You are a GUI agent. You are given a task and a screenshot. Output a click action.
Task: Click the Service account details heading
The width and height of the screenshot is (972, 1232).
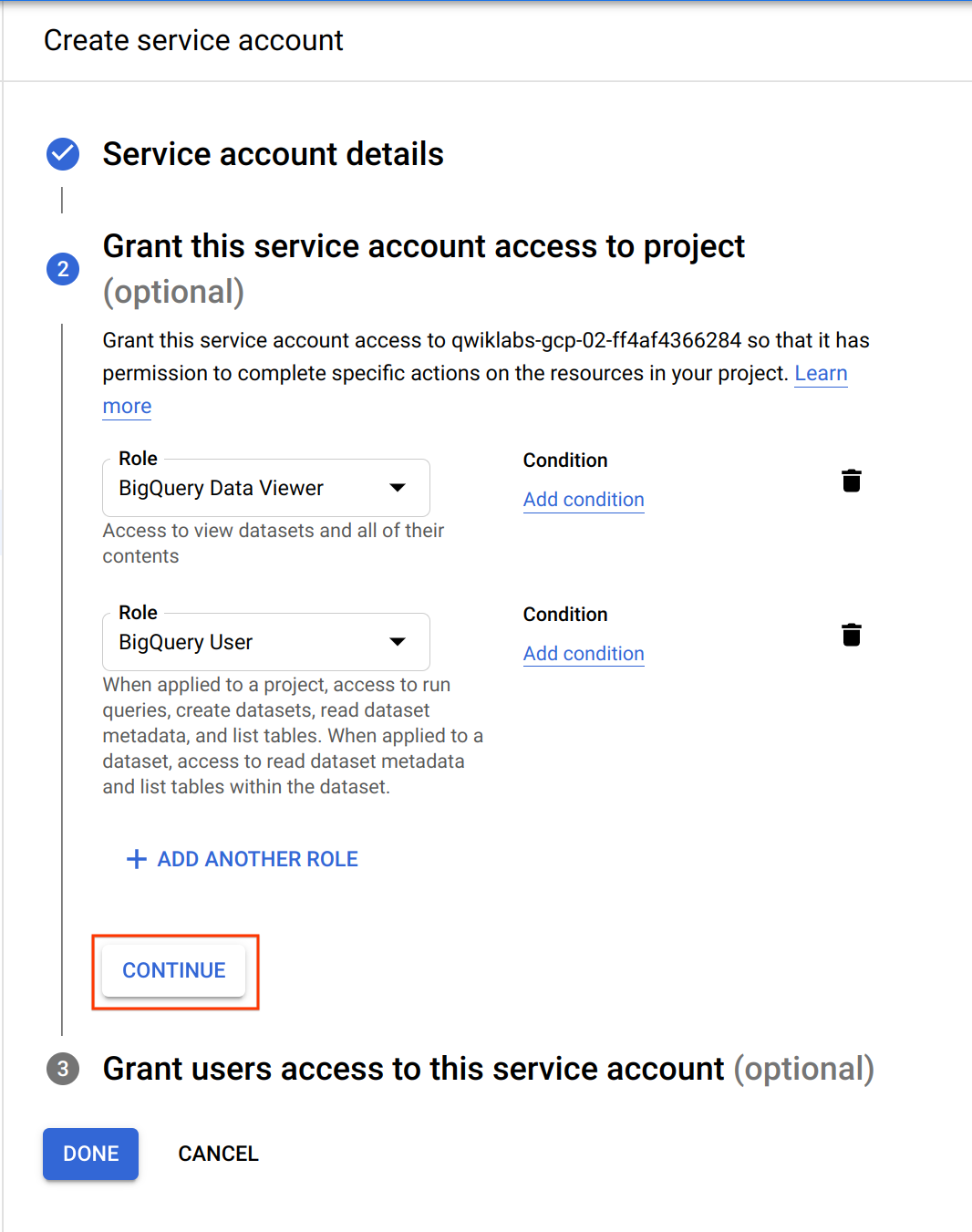(x=273, y=154)
